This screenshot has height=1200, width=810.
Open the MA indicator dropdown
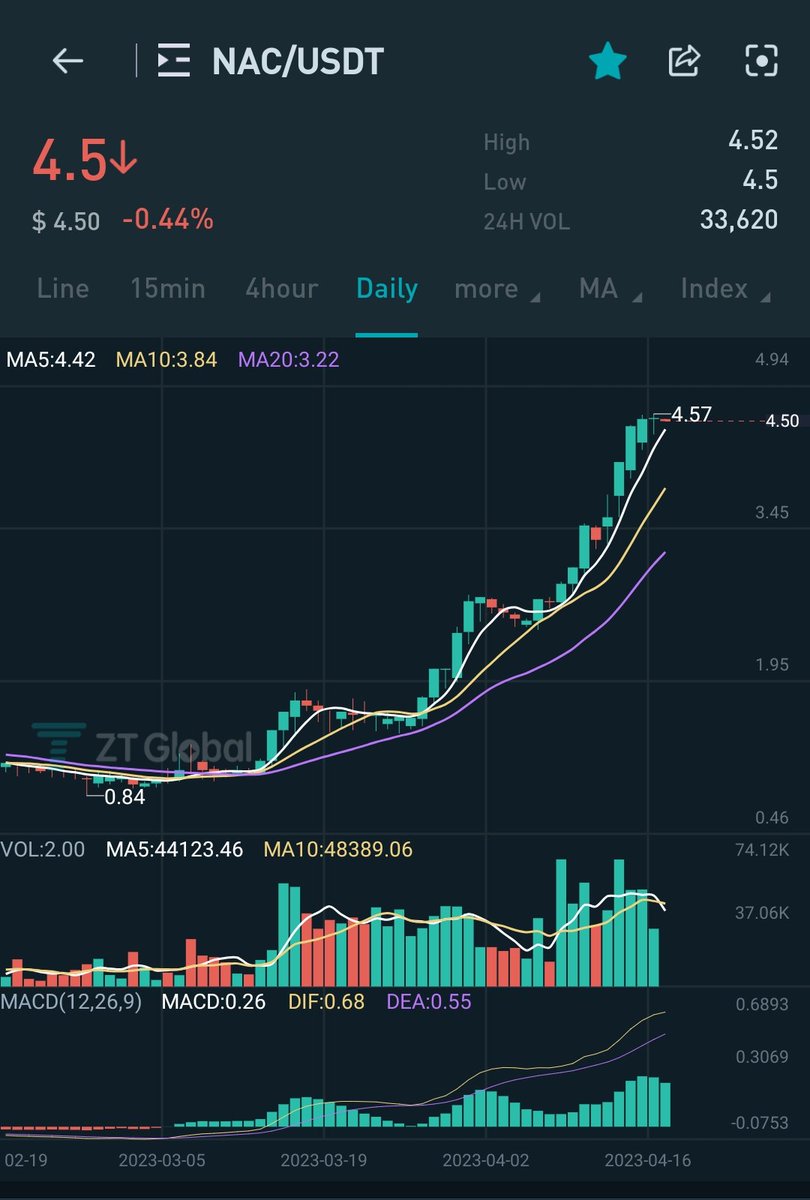pyautogui.click(x=609, y=290)
